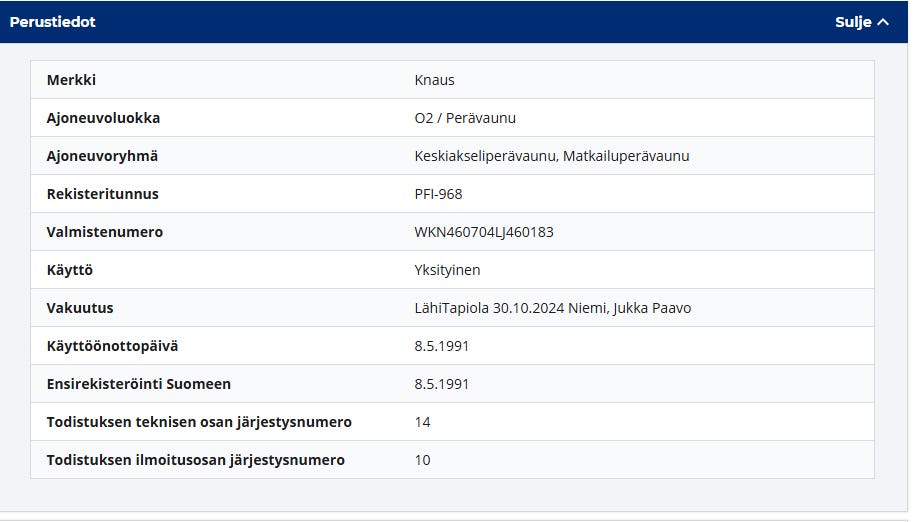This screenshot has width=914, height=522.
Task: Select the Käyttö label
Action: tap(70, 270)
